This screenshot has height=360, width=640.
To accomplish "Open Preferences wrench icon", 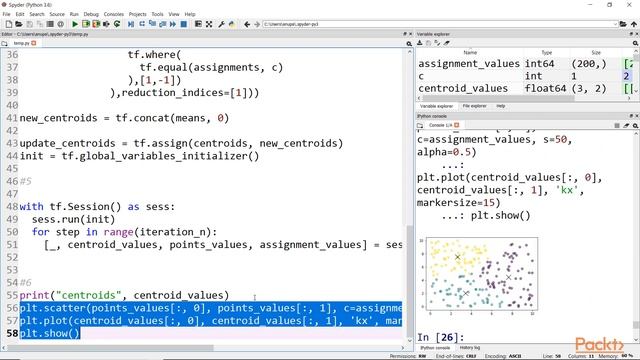I will tap(221, 24).
